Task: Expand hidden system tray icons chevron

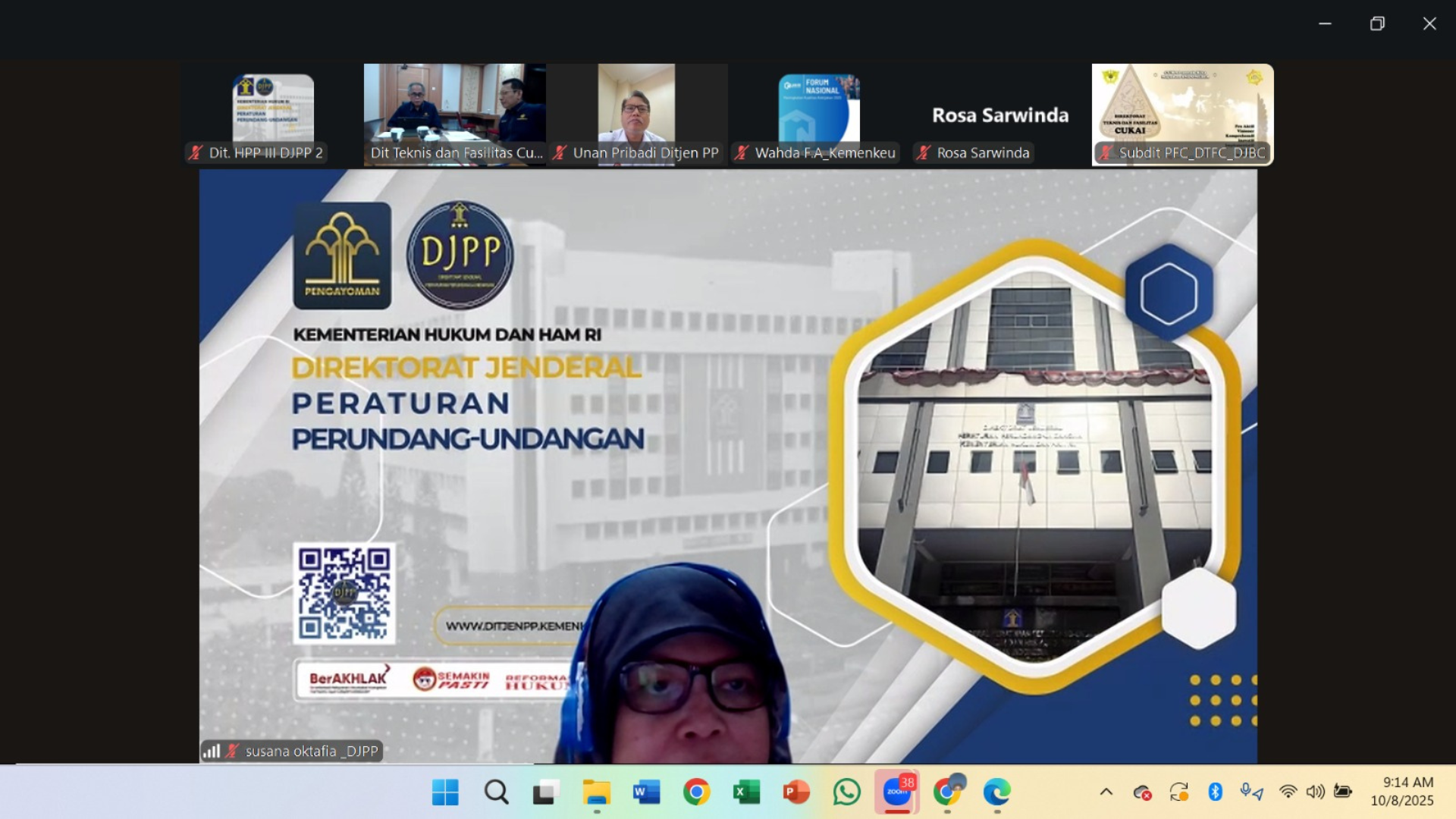Action: 1106,792
